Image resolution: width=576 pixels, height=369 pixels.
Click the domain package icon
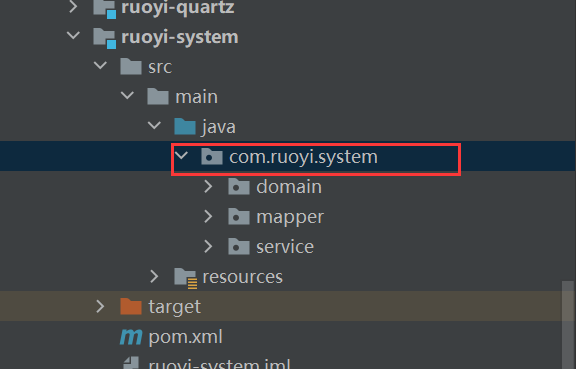239,187
